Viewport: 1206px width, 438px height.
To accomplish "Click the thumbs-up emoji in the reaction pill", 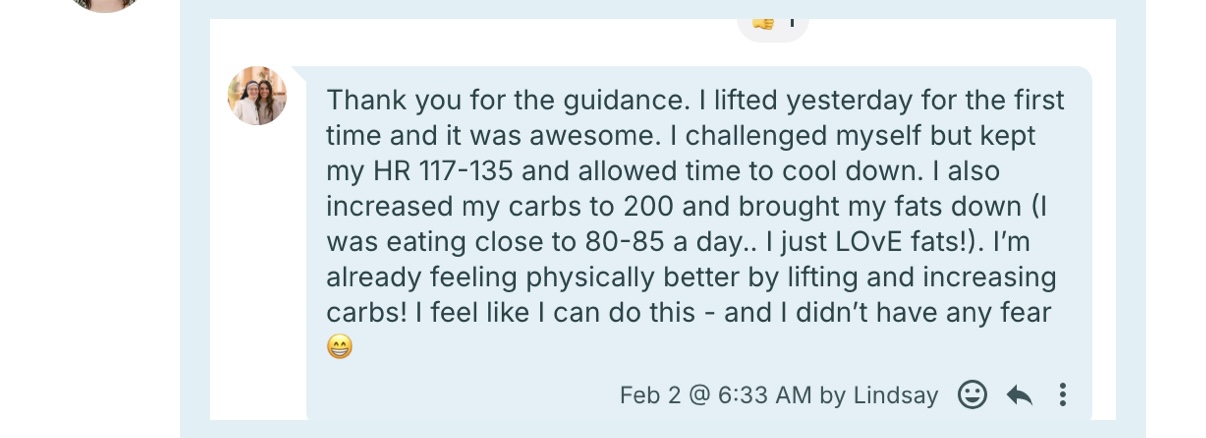I will pos(762,22).
